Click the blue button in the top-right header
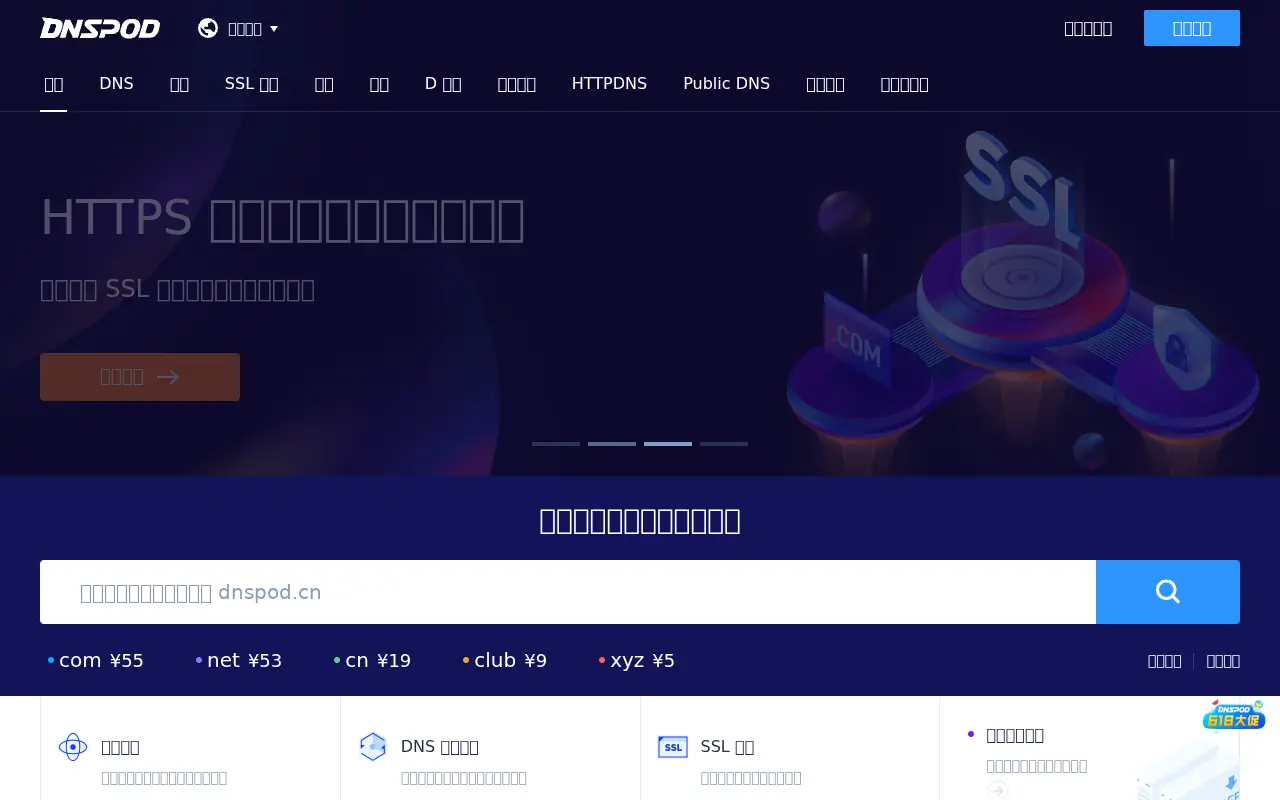Image resolution: width=1280 pixels, height=800 pixels. click(1192, 28)
